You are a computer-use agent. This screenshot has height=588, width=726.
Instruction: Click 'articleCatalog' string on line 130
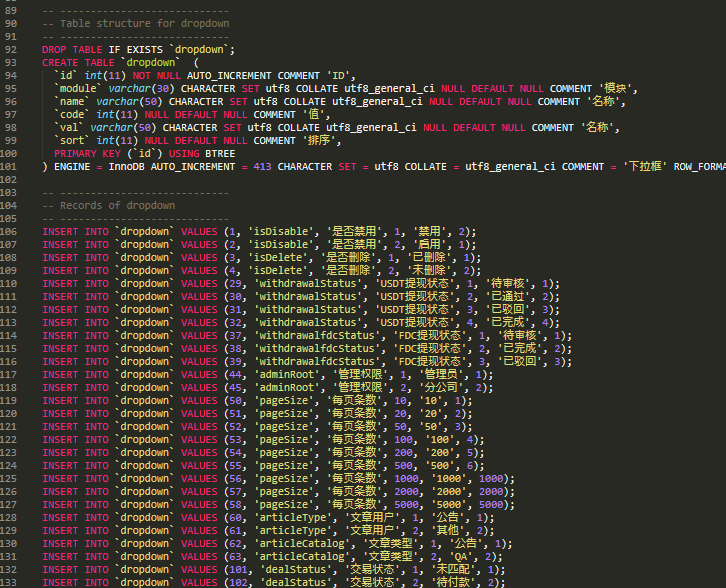point(302,543)
